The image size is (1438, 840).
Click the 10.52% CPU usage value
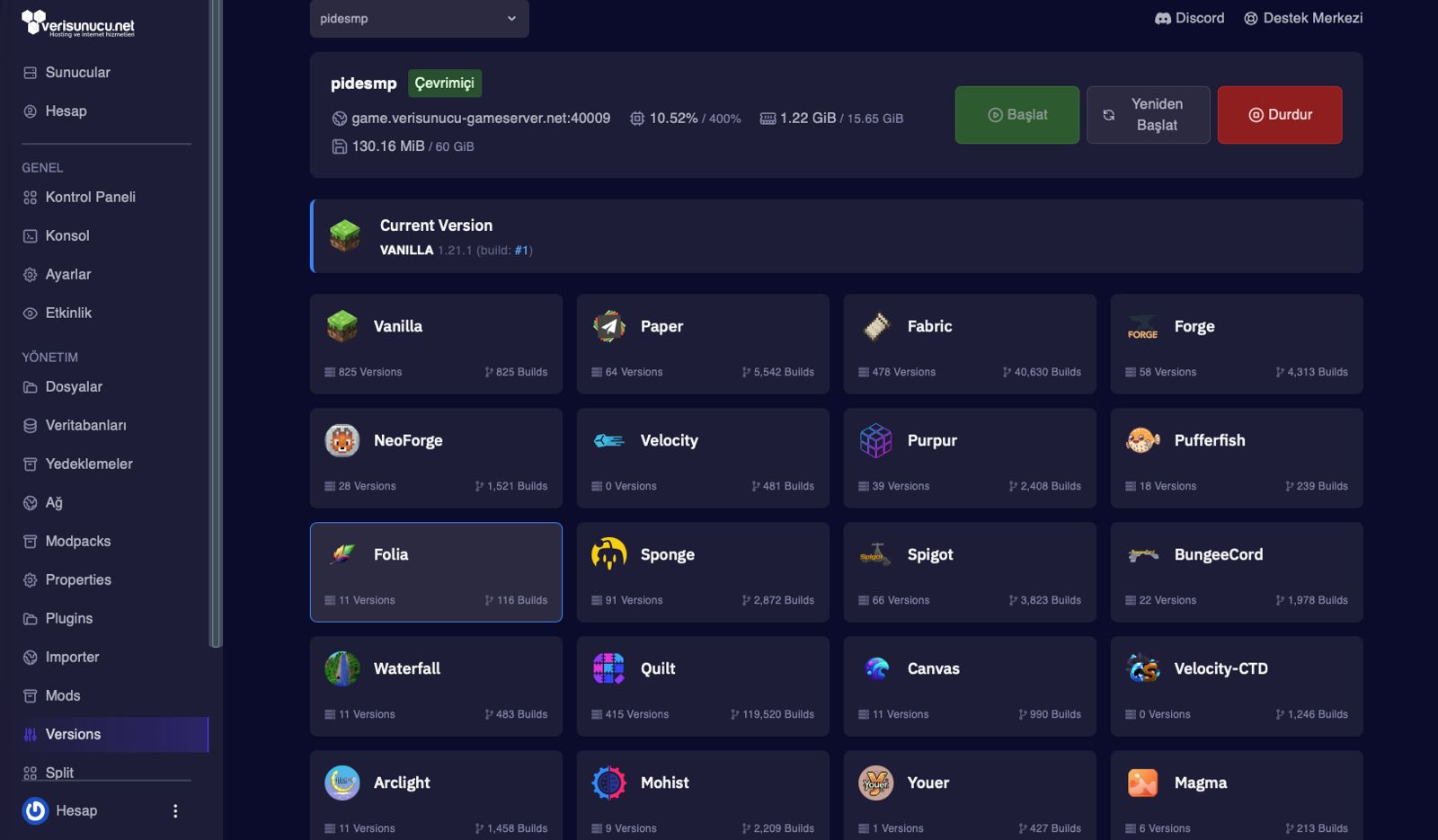pos(673,119)
